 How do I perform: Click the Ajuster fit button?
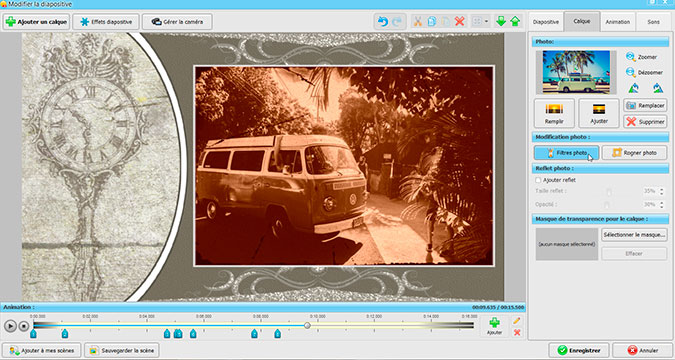tap(599, 113)
